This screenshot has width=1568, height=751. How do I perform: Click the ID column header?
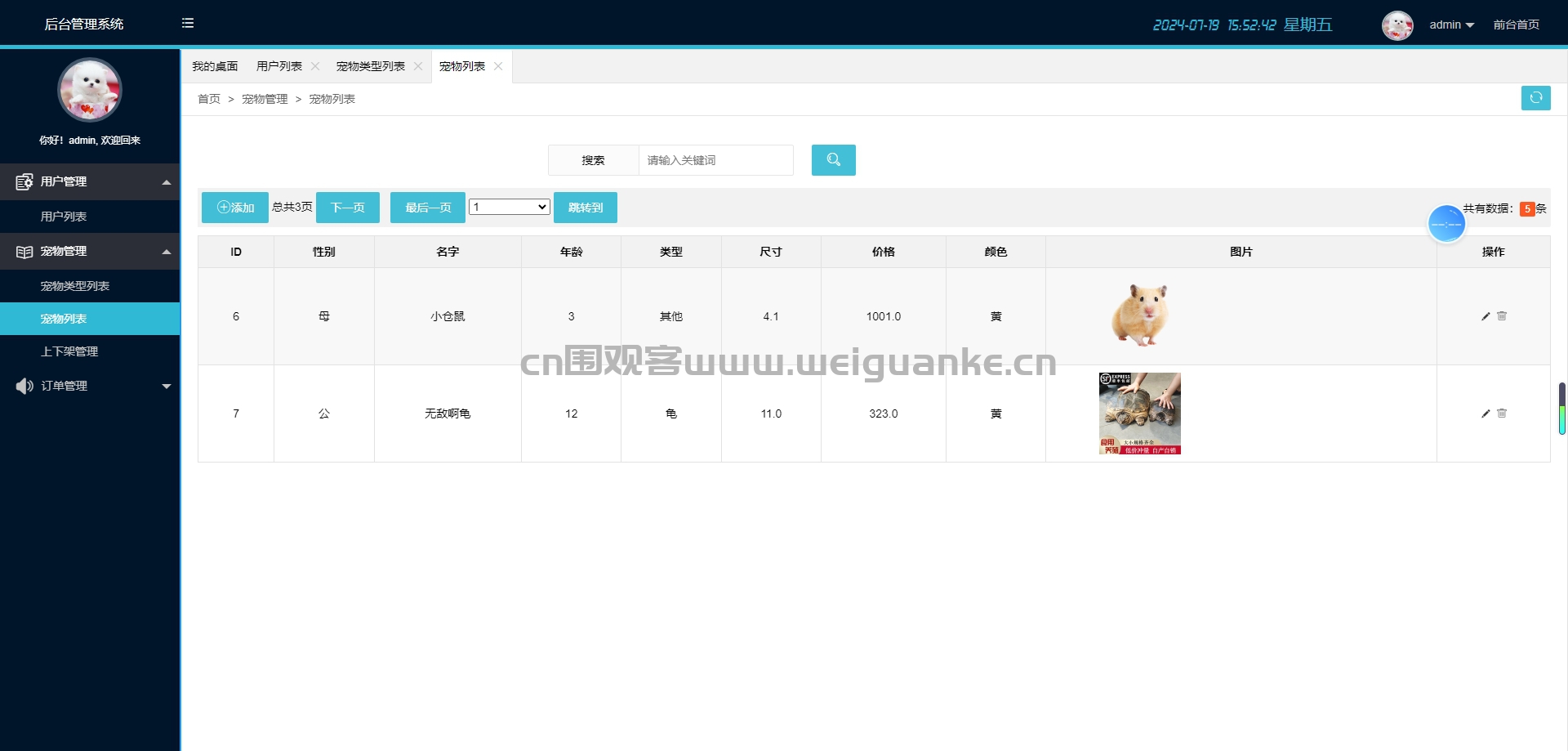coord(236,252)
